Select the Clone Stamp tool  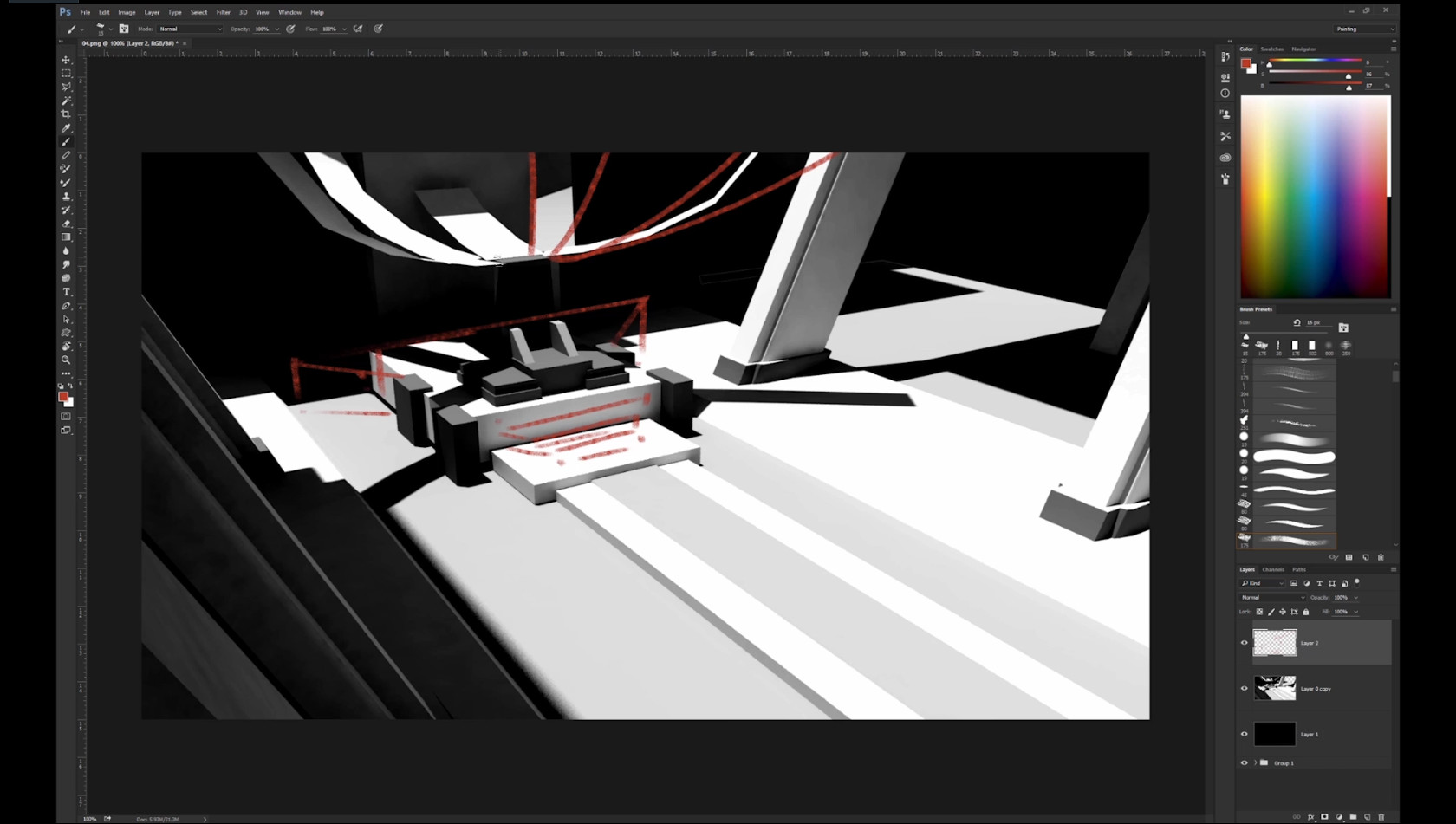pyautogui.click(x=66, y=197)
